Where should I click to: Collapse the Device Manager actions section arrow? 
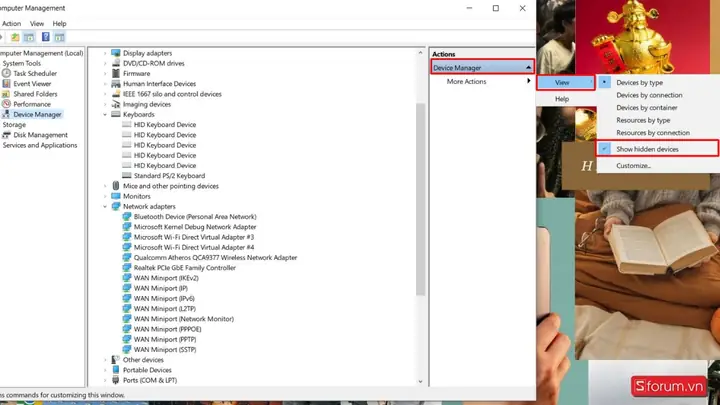click(x=528, y=68)
